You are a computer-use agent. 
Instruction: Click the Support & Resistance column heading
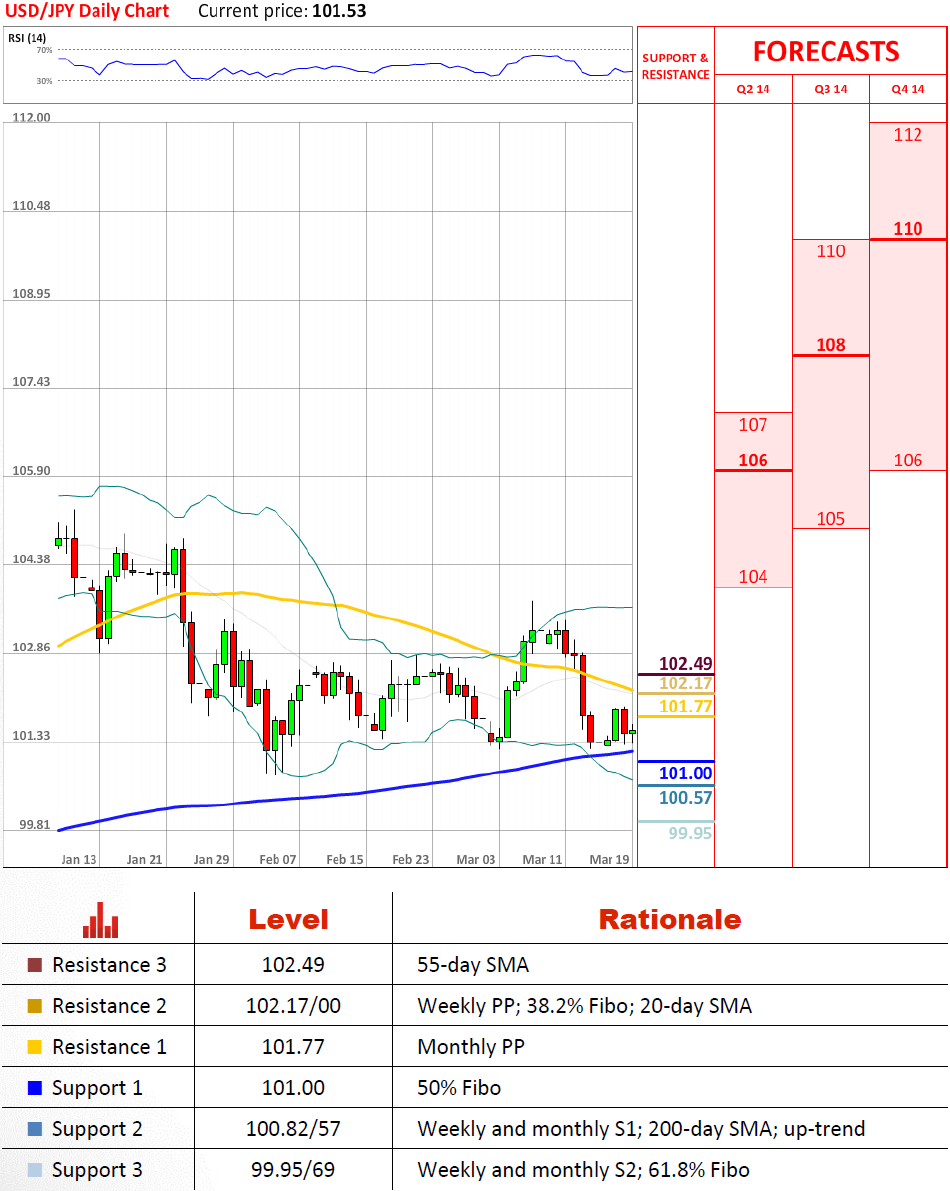(x=675, y=66)
